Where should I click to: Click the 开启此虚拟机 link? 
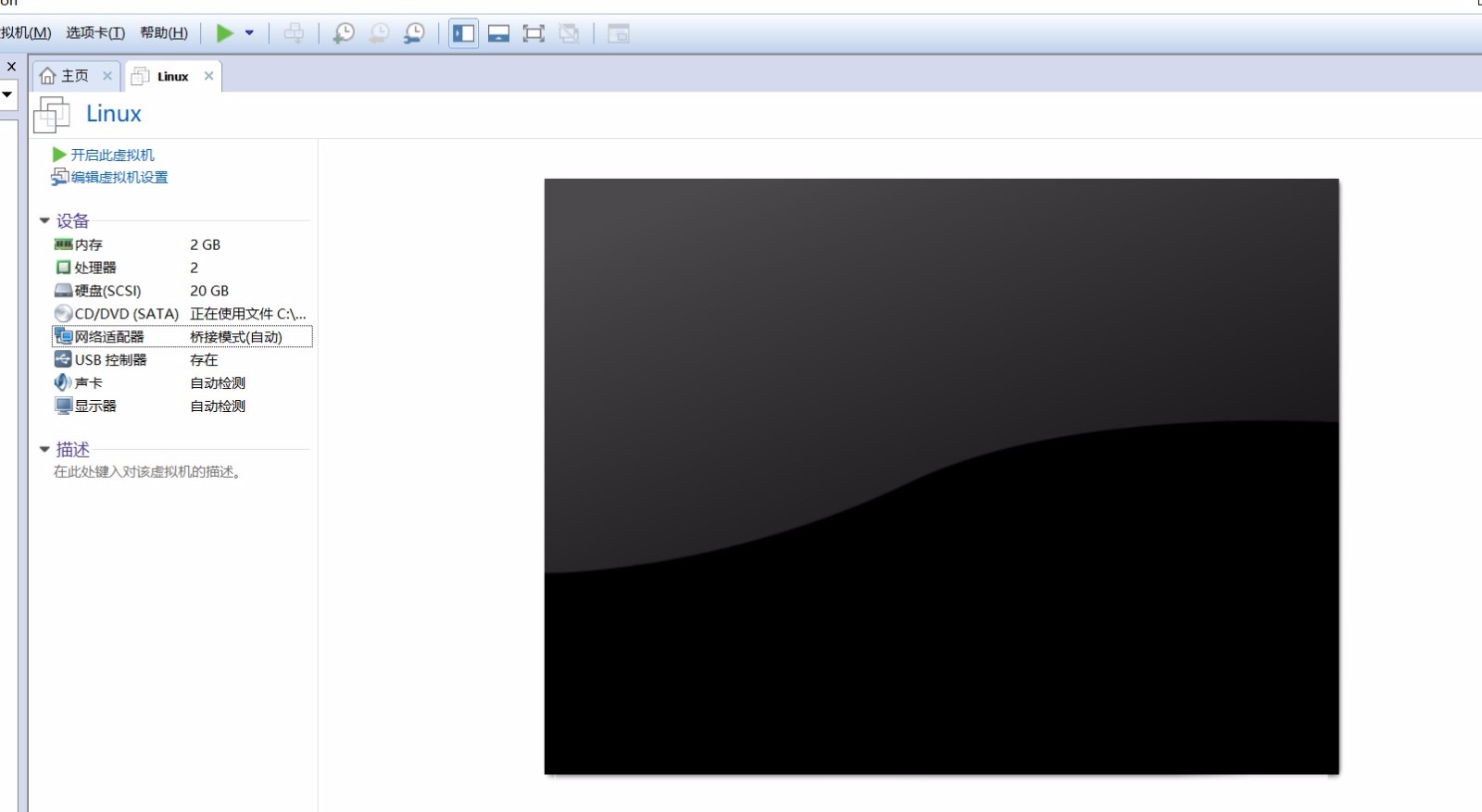point(112,155)
